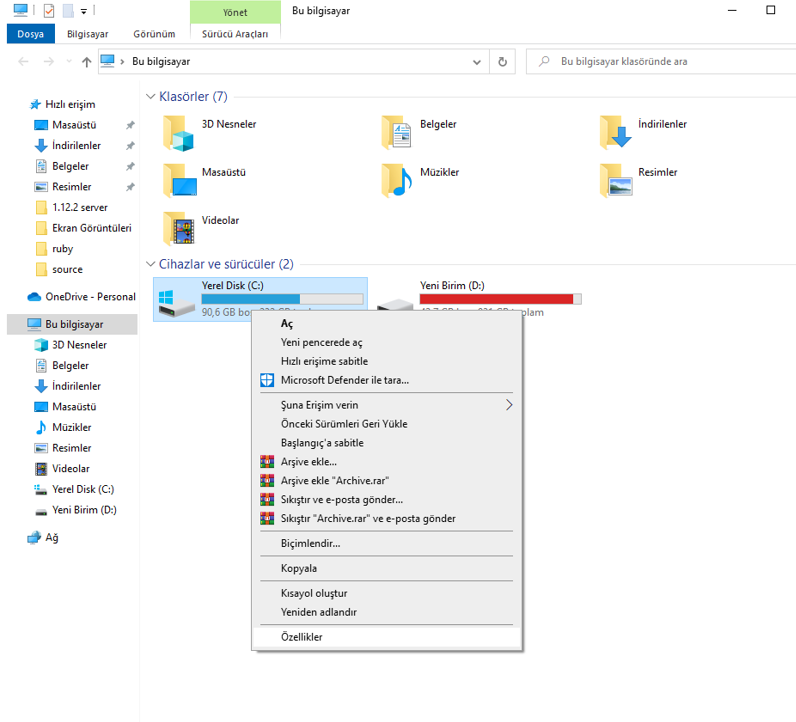Click the chevron after computer icon in address bar

[x=122, y=62]
